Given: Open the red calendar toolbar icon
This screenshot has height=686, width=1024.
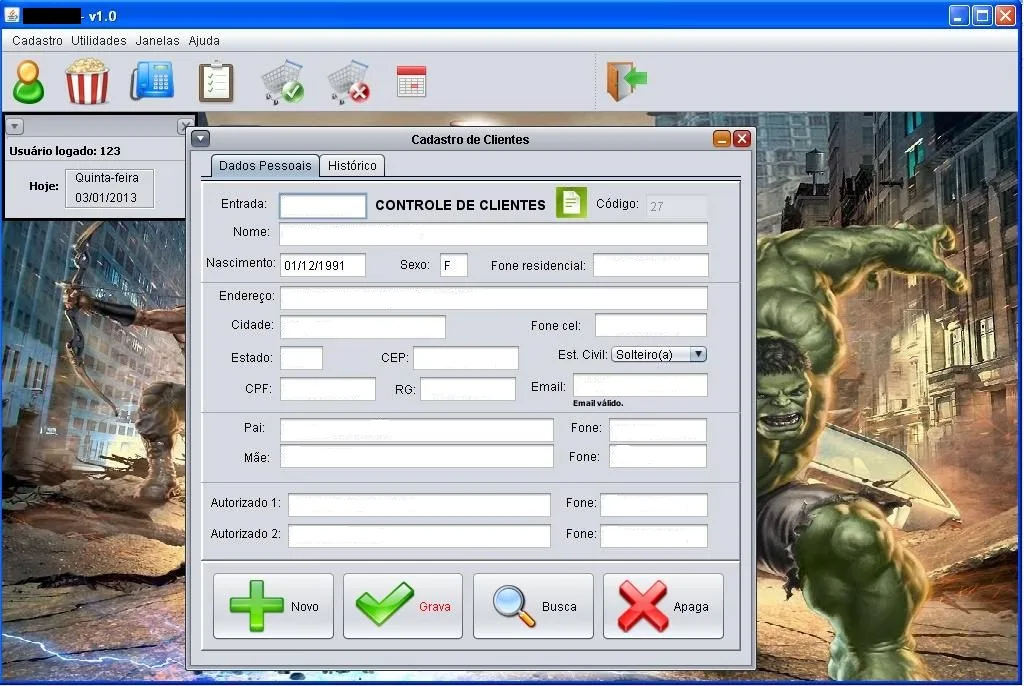Looking at the screenshot, I should 411,82.
